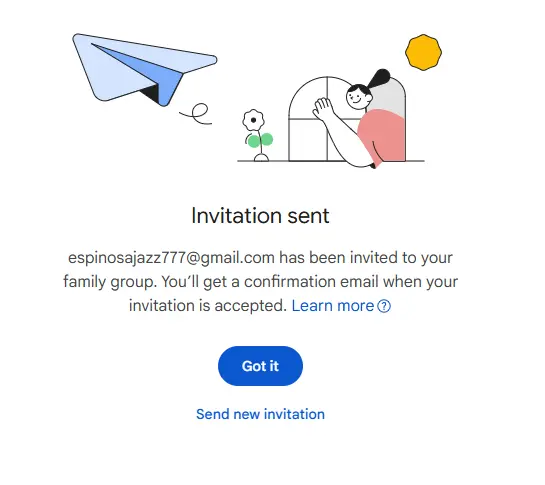Click the woman's pink shirt
Screen dimensions: 545x485
pos(382,136)
